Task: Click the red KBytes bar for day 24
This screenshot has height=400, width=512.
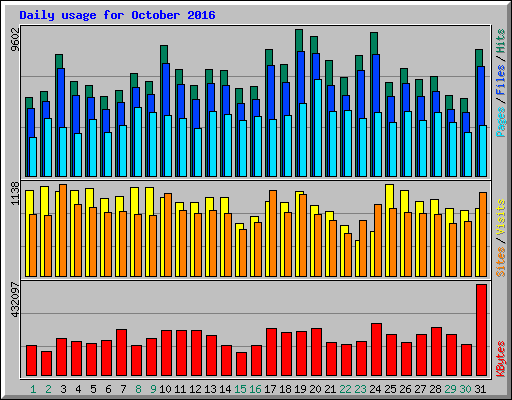Action: click(x=376, y=350)
